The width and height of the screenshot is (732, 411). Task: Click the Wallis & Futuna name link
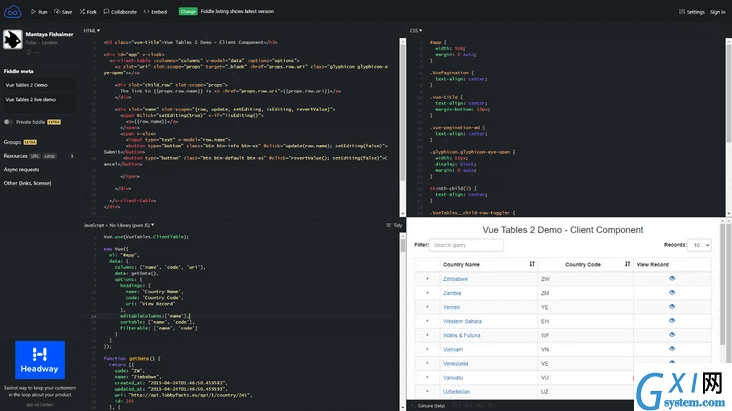(x=461, y=335)
